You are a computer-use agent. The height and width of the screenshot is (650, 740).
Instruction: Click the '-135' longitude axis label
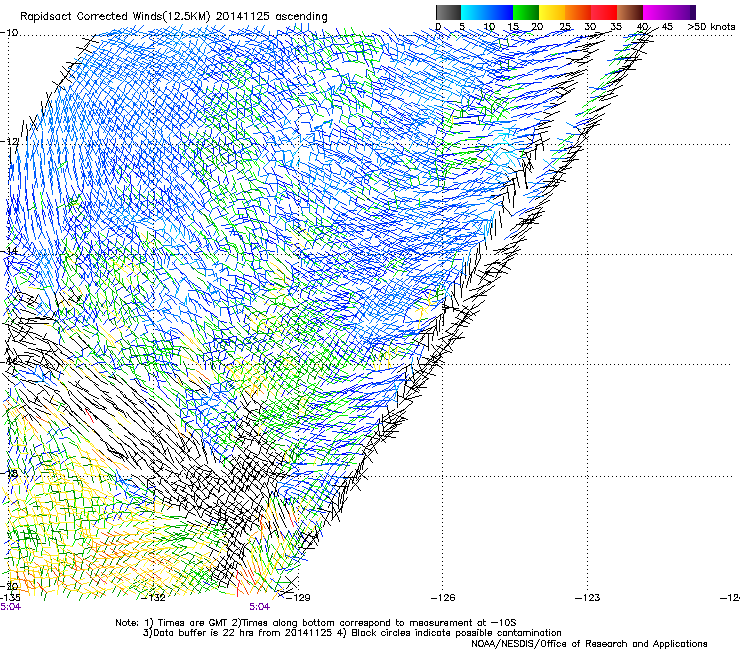tap(10, 598)
